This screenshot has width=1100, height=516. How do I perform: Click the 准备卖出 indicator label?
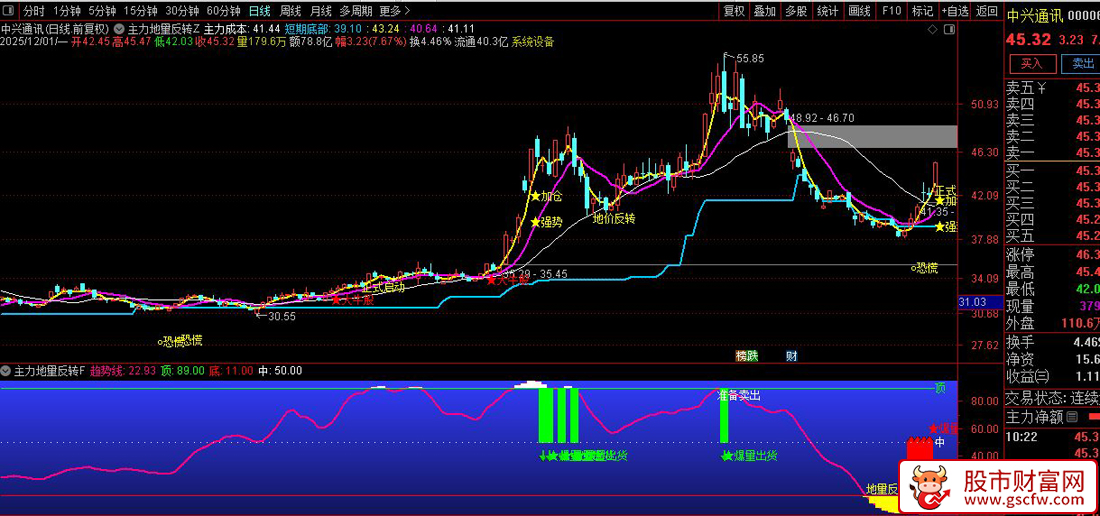tap(740, 396)
